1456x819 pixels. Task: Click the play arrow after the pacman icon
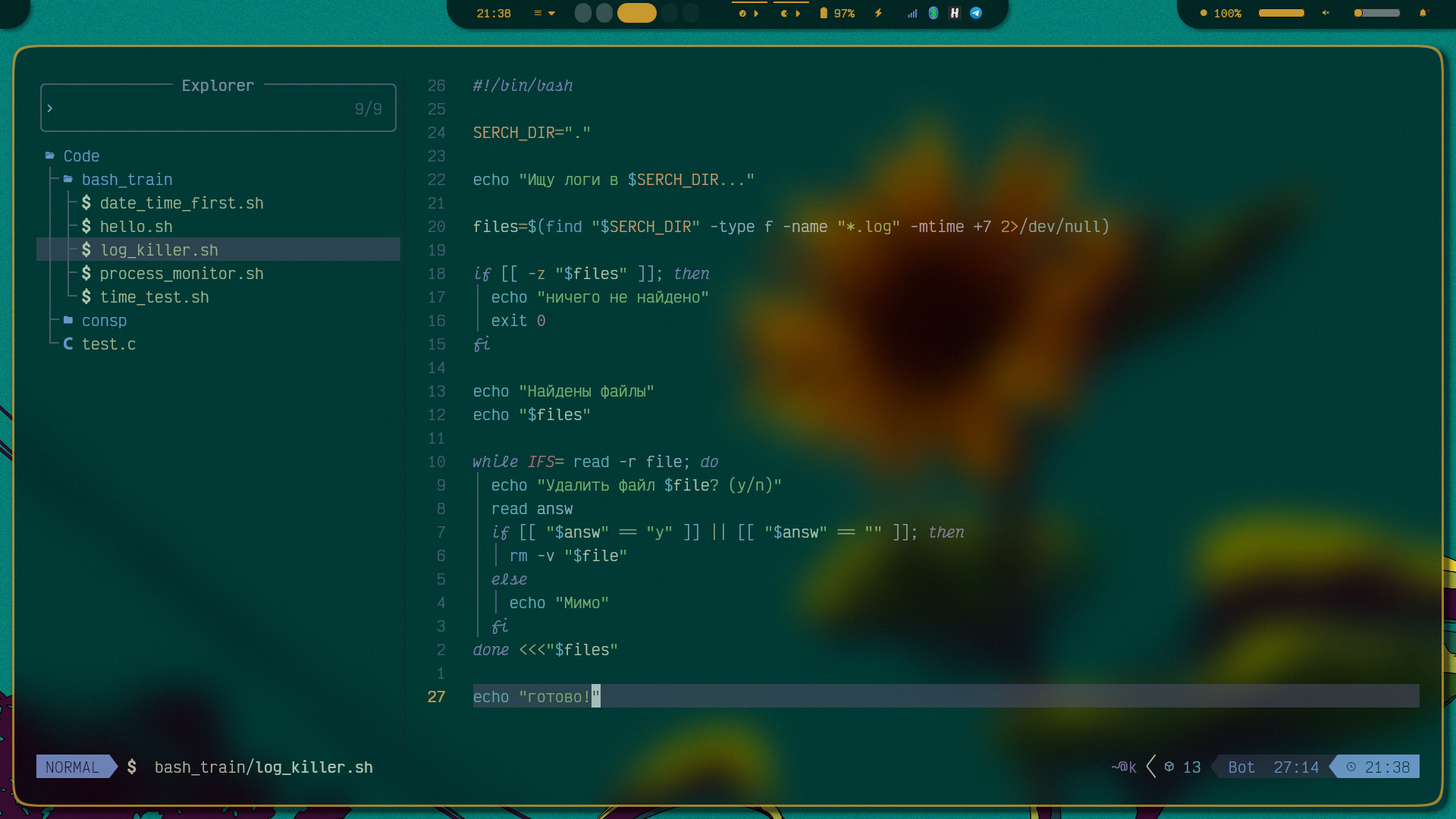tap(798, 13)
